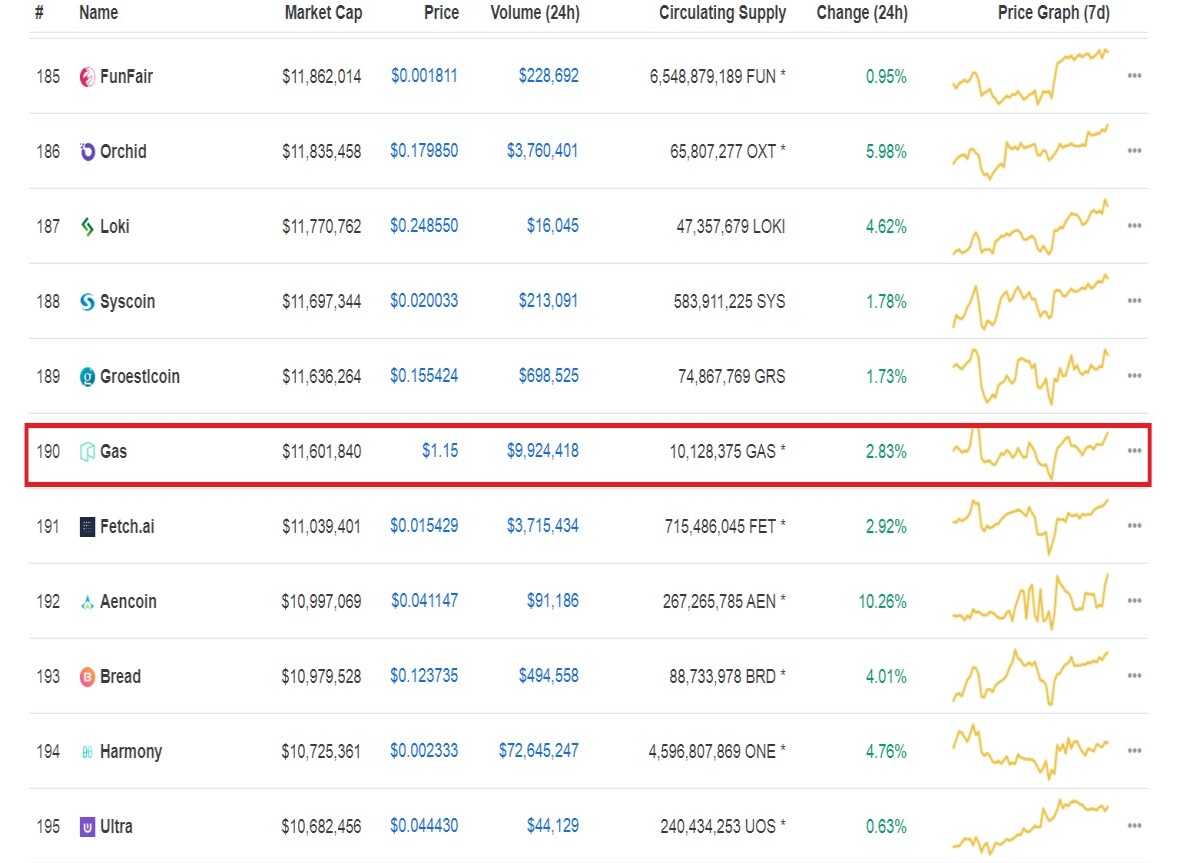
Task: Click the Orchid volume $3,760,401
Action: click(542, 151)
